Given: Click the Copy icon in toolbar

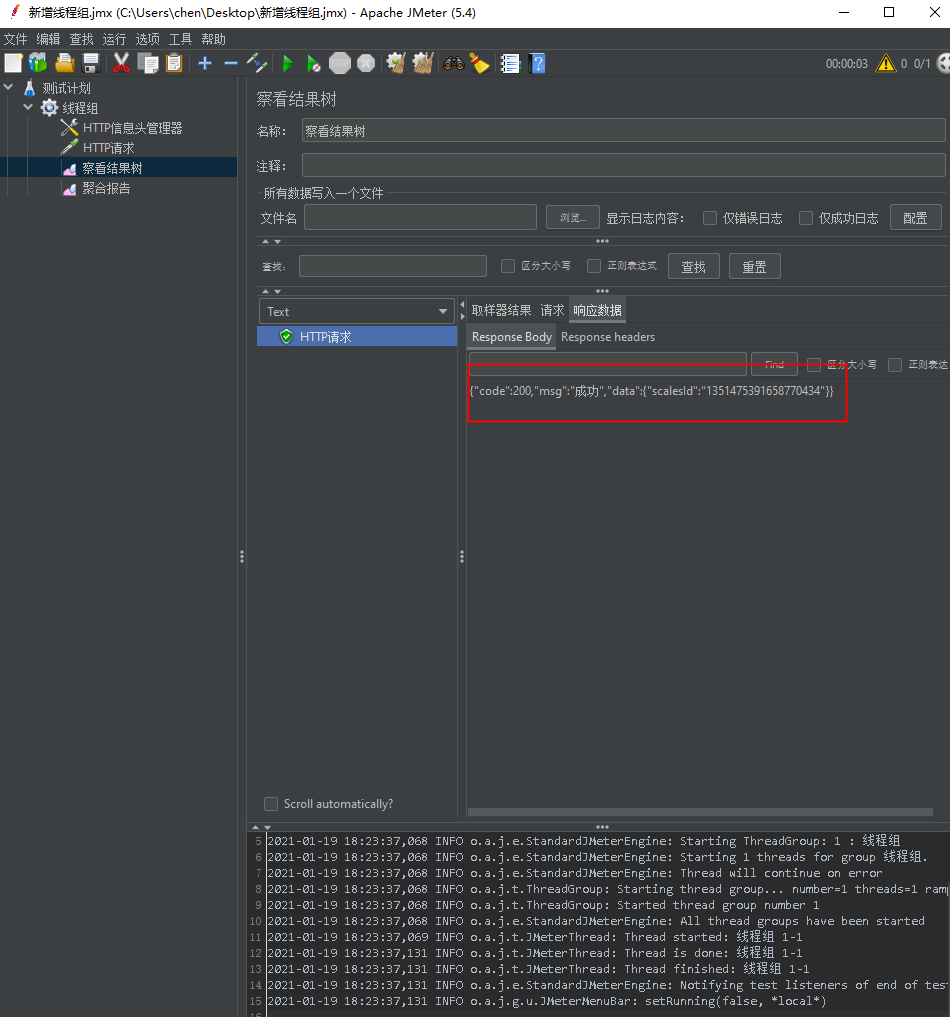Looking at the screenshot, I should [x=148, y=64].
